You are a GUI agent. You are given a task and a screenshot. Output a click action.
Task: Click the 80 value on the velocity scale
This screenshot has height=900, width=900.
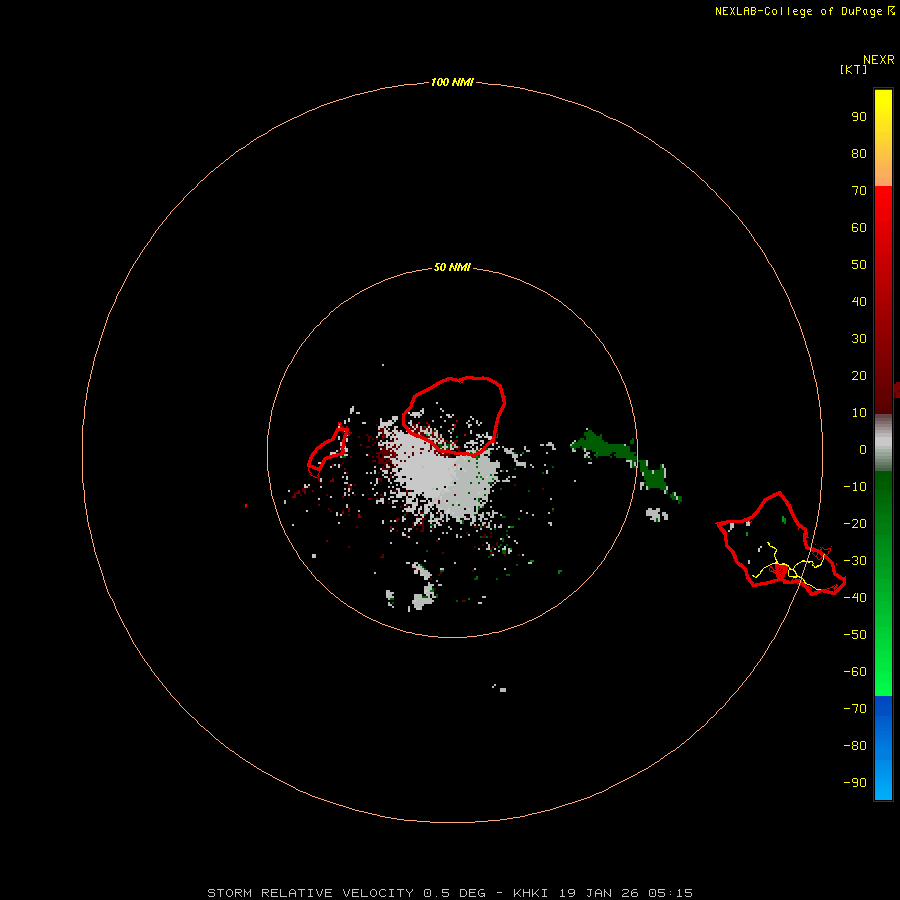pos(859,153)
